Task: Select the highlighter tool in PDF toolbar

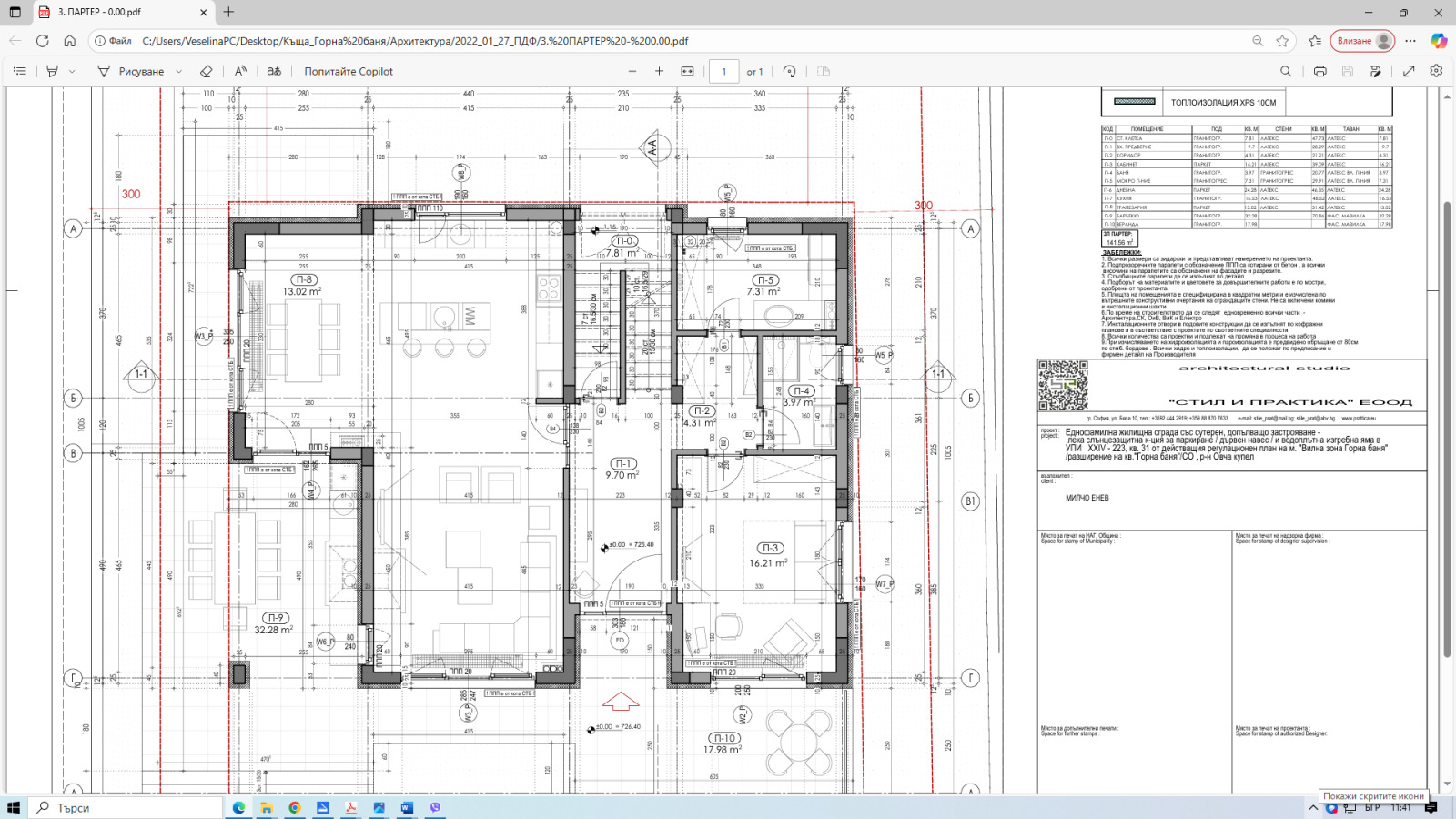Action: [x=53, y=71]
